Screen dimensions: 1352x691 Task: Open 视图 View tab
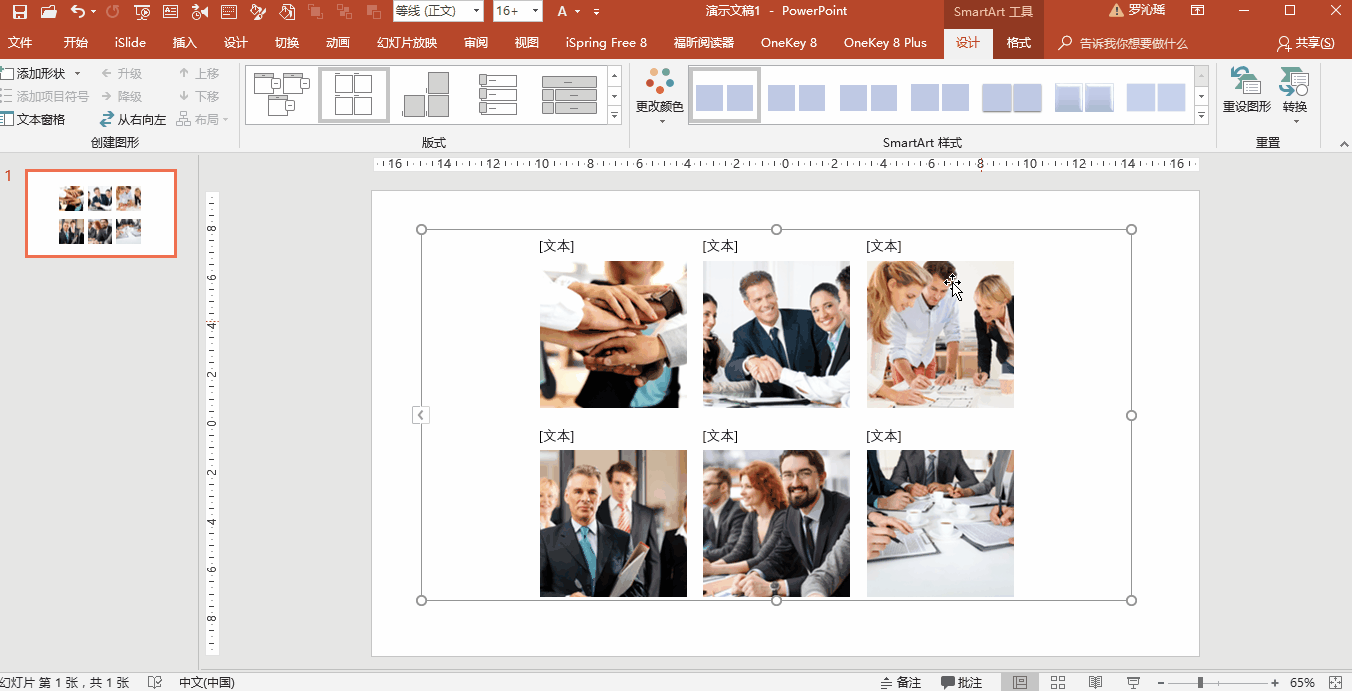[526, 43]
